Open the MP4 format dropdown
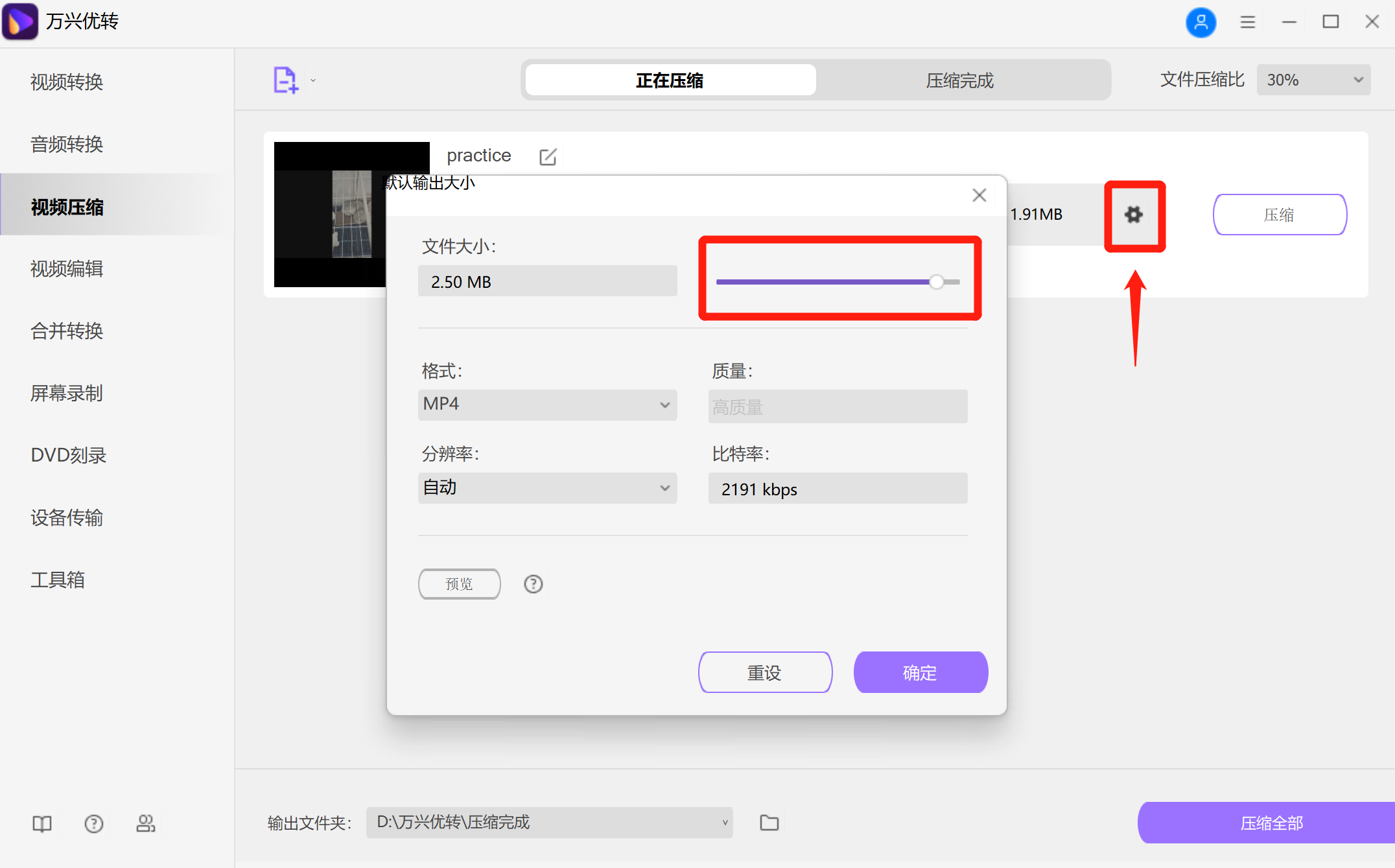This screenshot has width=1395, height=868. 548,405
